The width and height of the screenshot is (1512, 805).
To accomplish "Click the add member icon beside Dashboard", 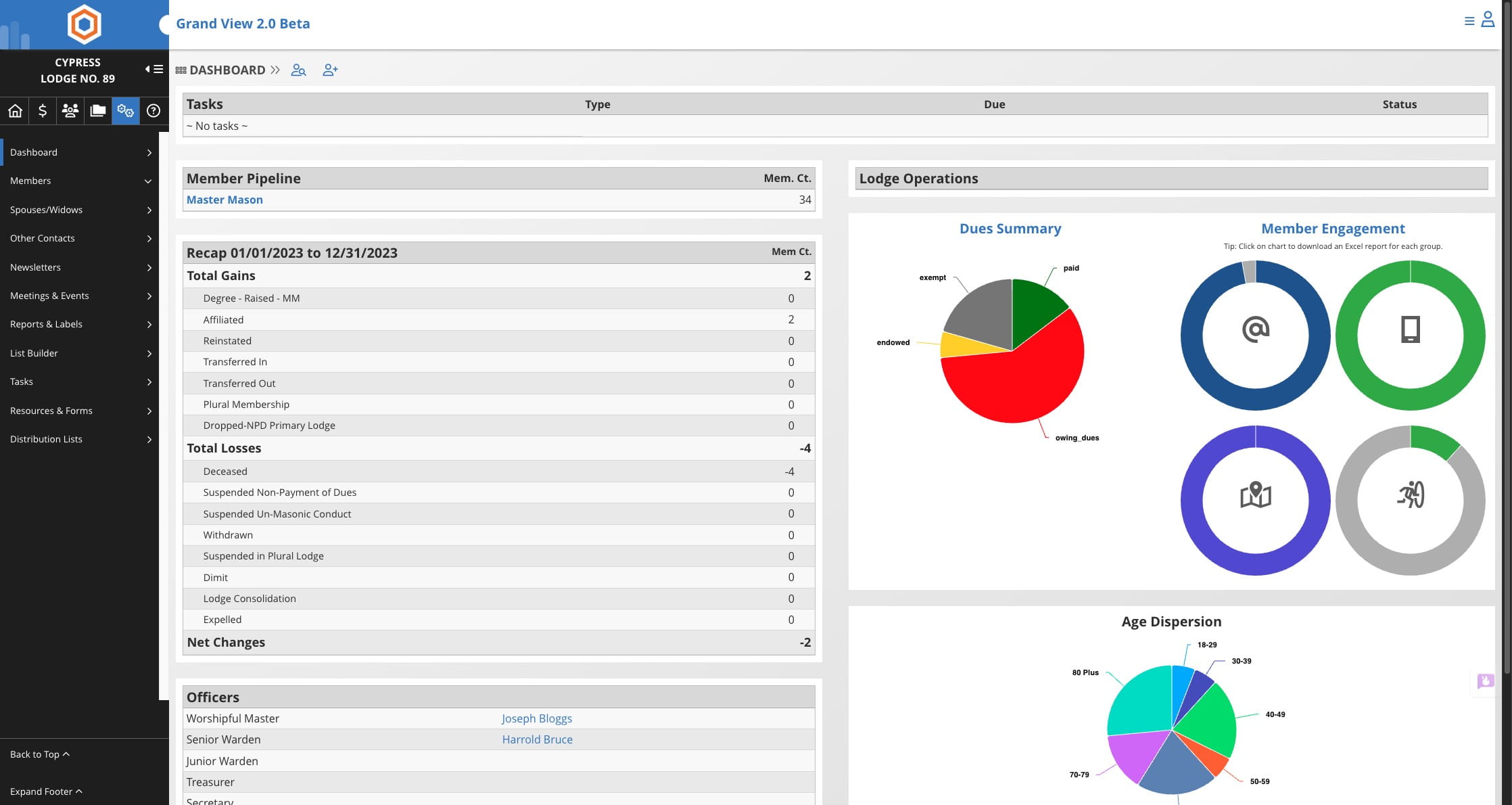I will click(330, 70).
